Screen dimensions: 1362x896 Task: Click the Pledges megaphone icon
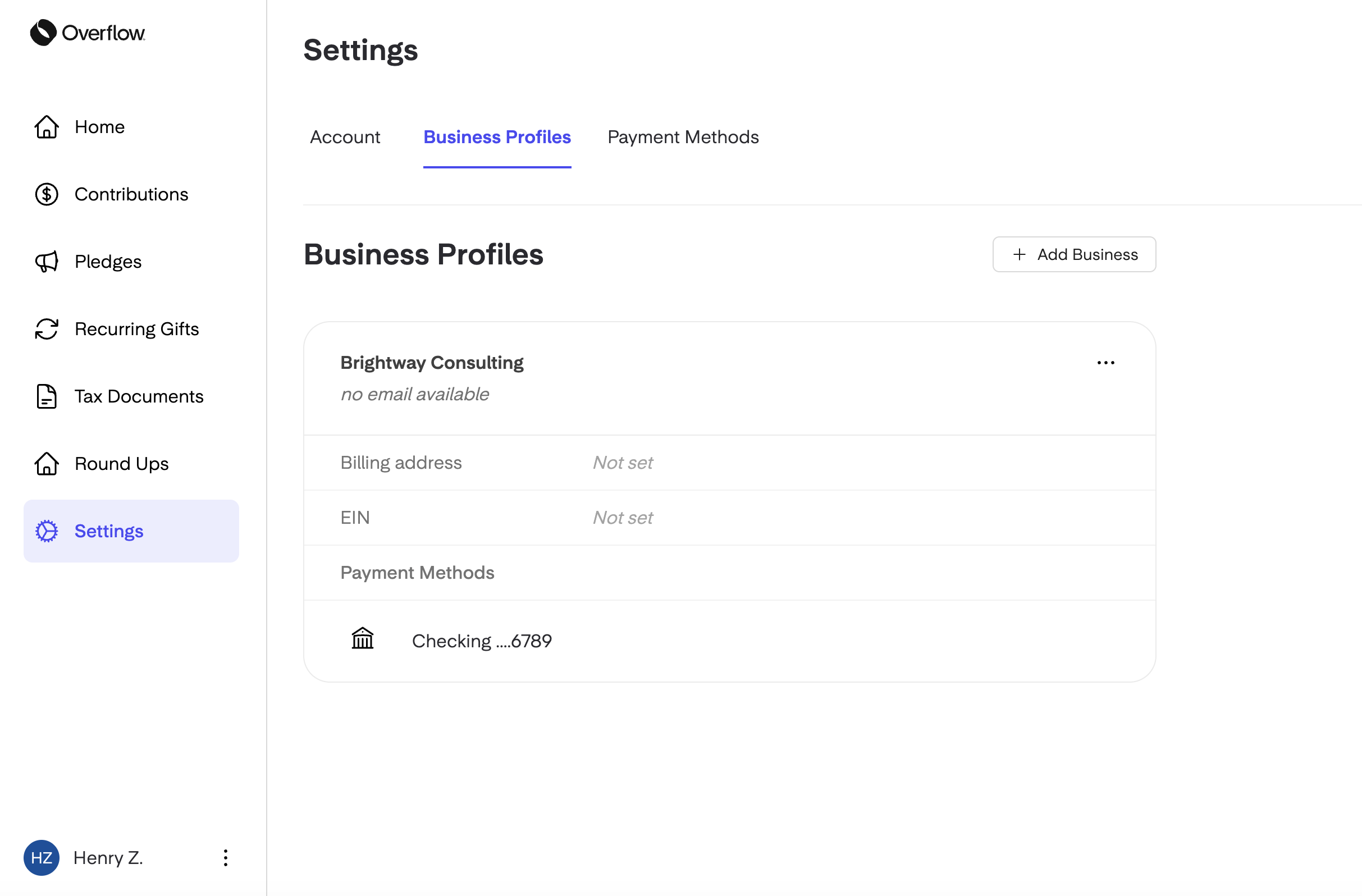click(x=47, y=262)
